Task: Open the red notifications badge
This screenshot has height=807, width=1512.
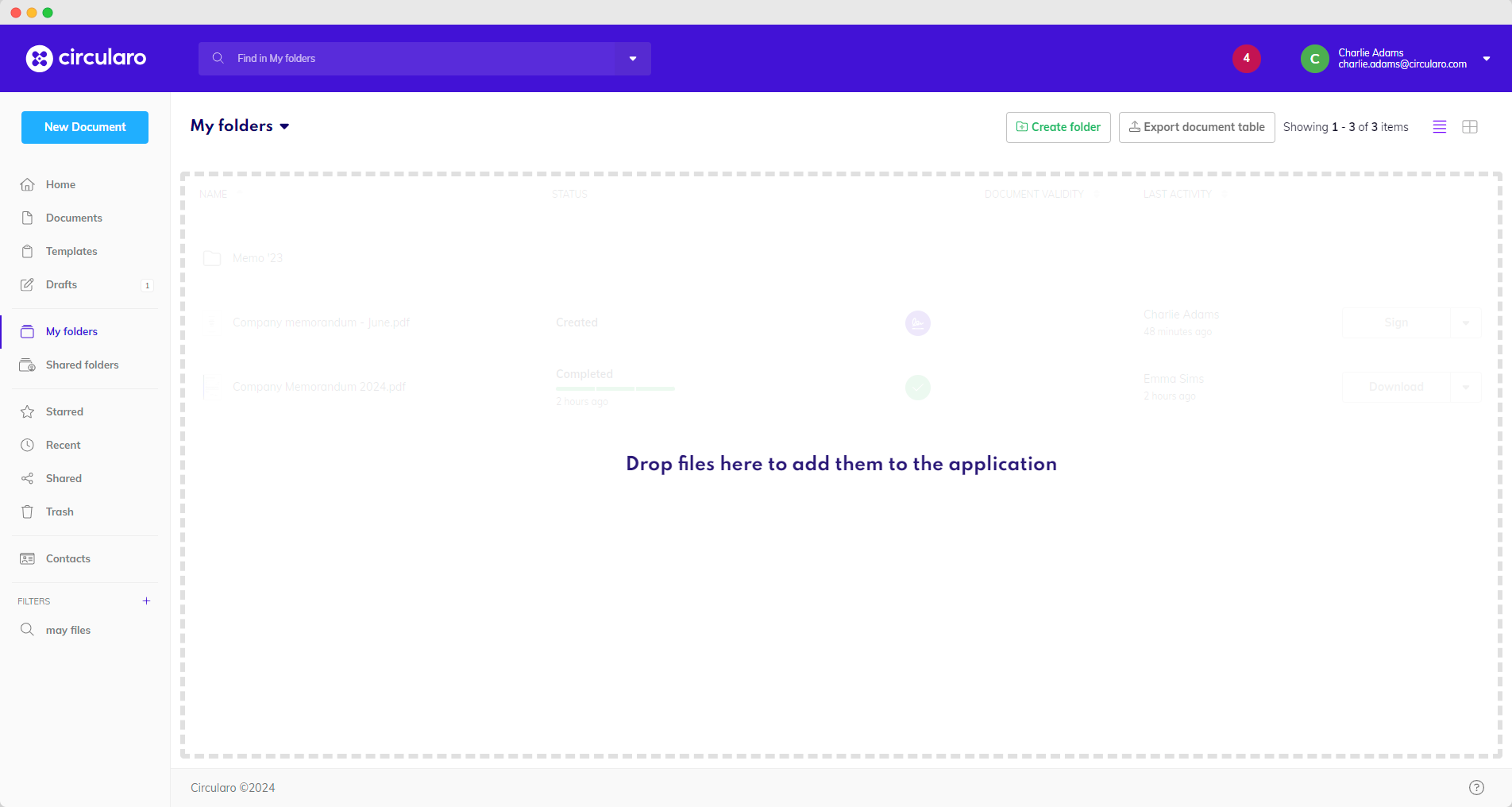Action: coord(1246,58)
